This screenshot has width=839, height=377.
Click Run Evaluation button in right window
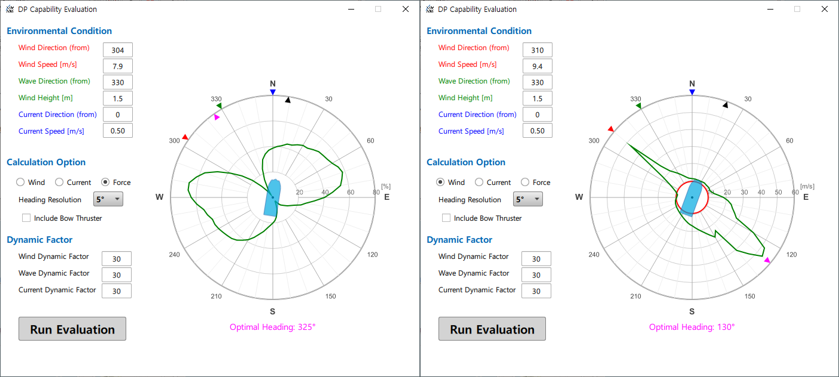(492, 329)
